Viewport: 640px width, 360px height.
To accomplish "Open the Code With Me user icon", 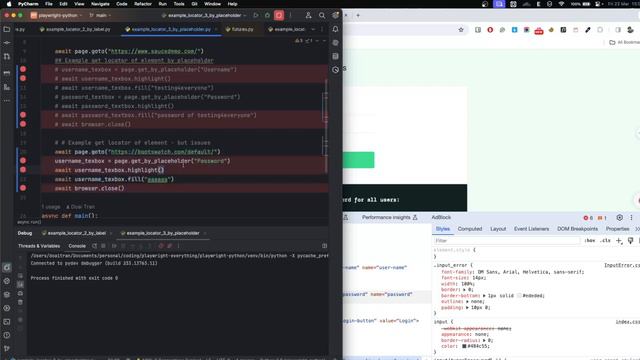I will (x=308, y=16).
